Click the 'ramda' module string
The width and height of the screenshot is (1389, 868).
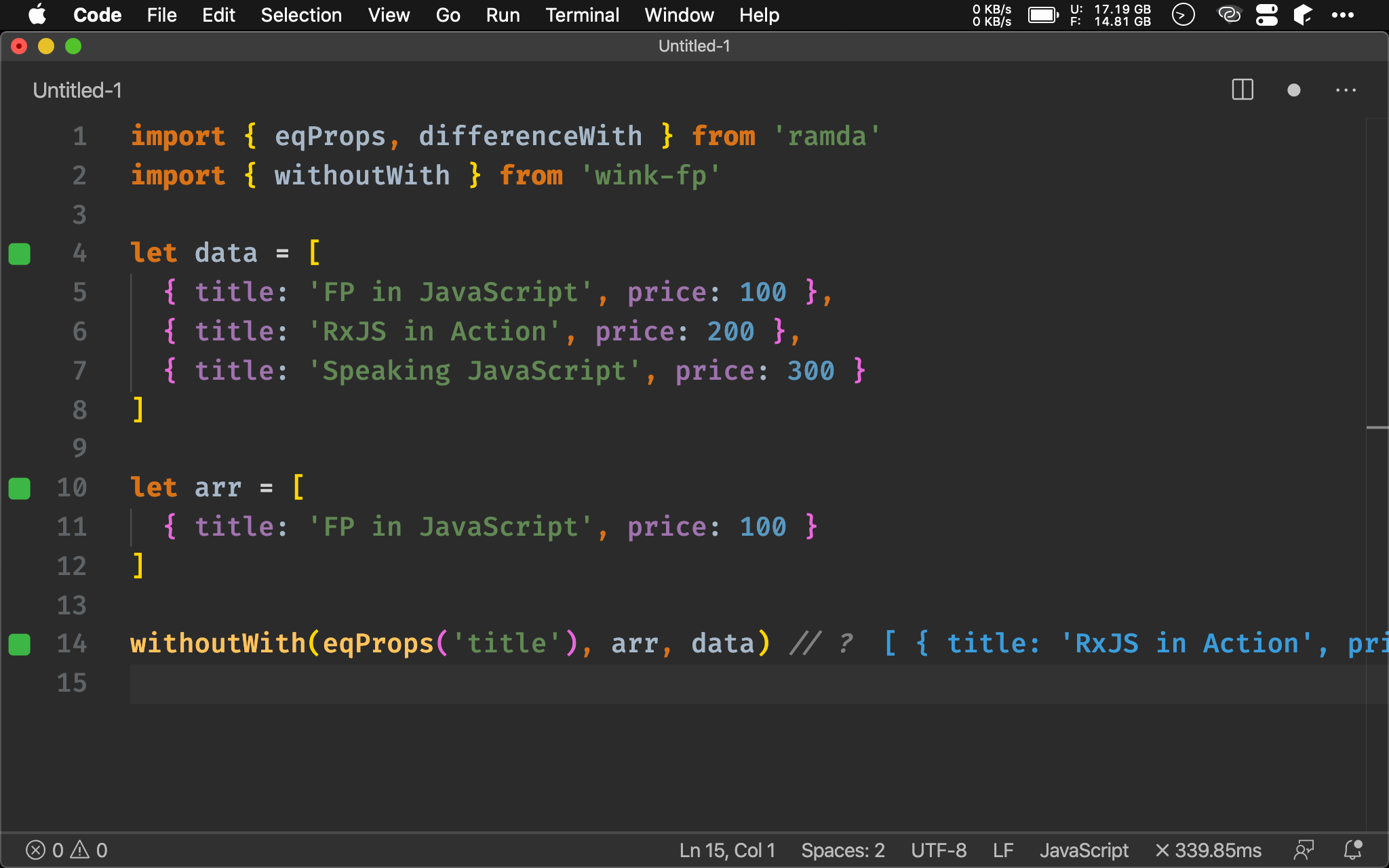click(826, 136)
